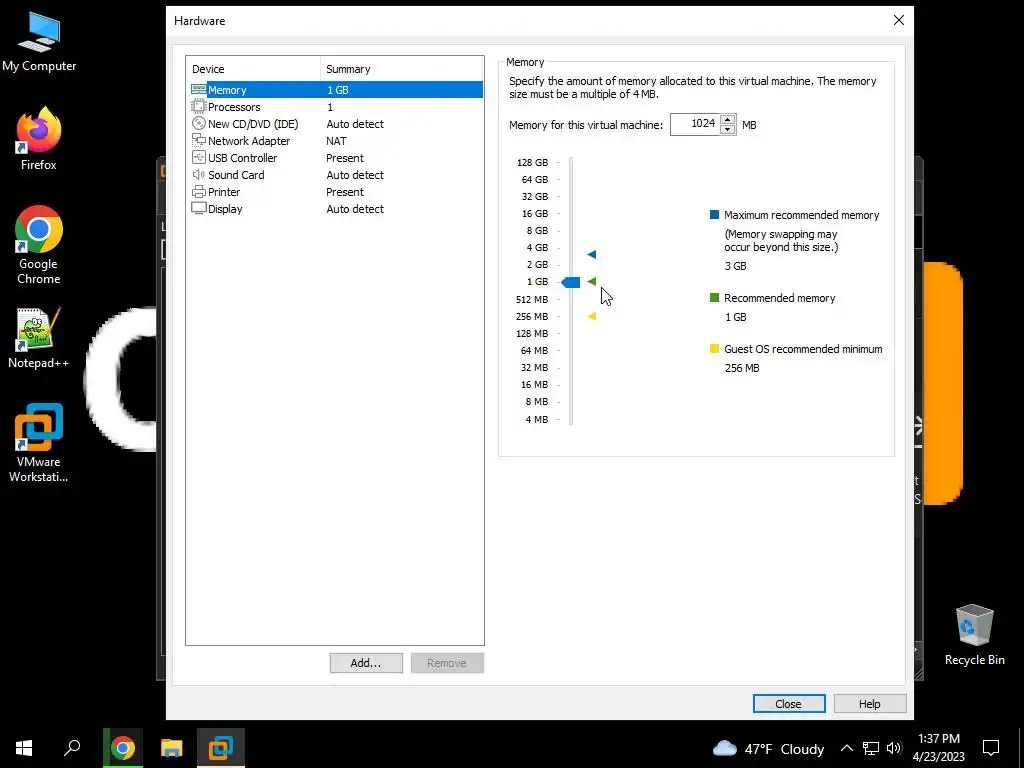Decrease memory with the down spinner arrow
1024x768 pixels.
728,129
